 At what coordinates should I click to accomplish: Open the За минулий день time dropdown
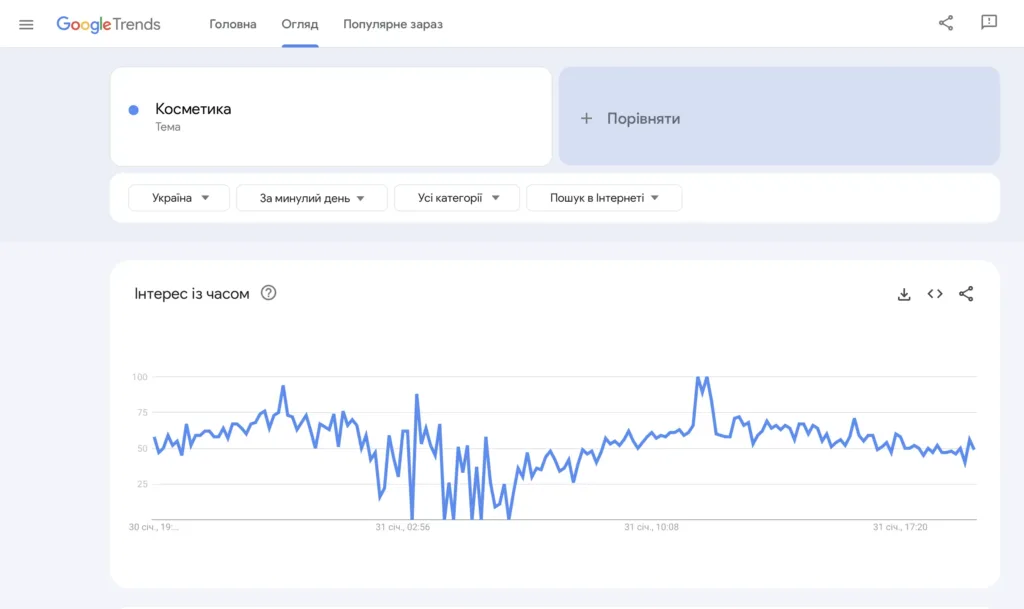pyautogui.click(x=311, y=197)
